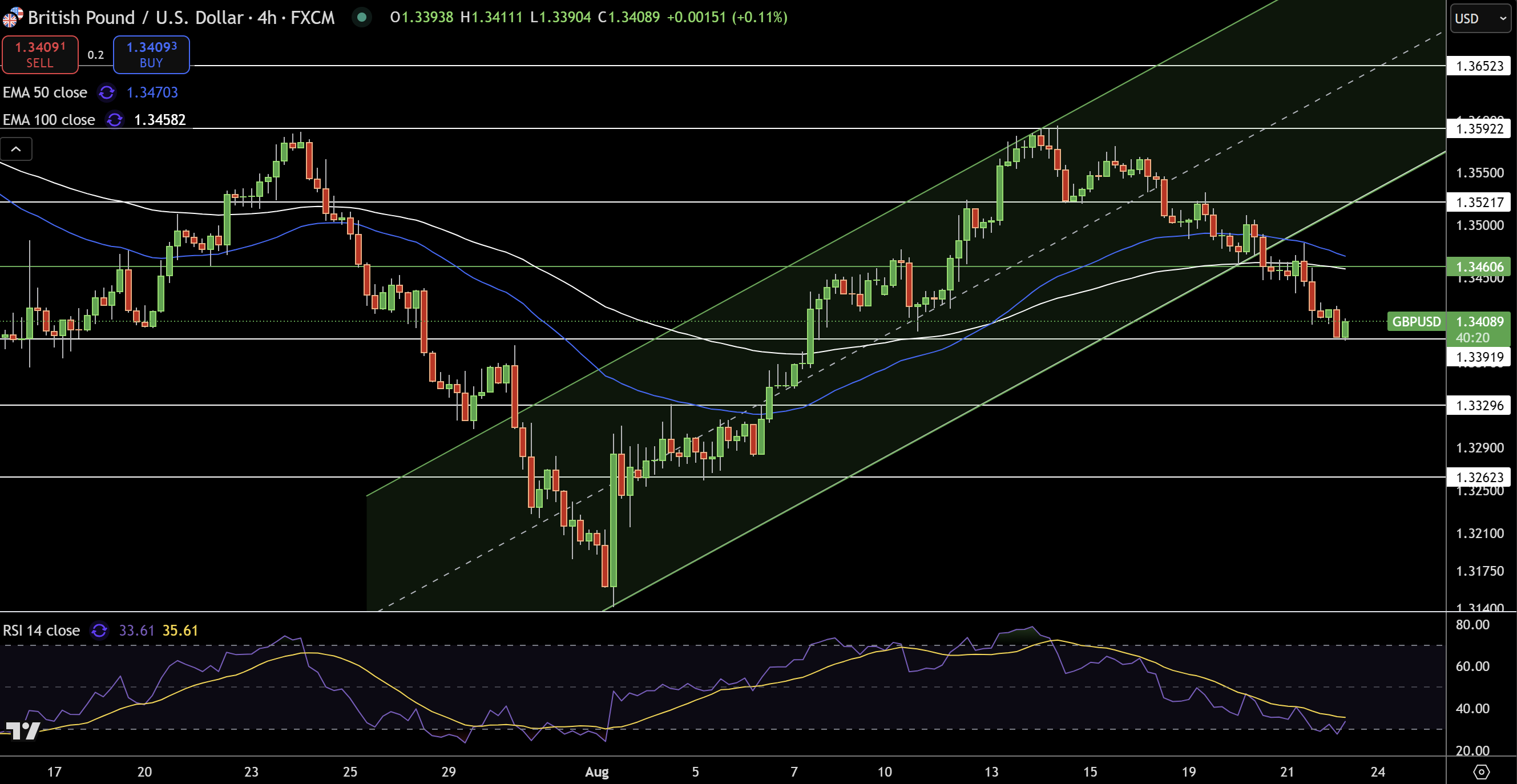Click the +0.00151 (+0.11%) change value
Image resolution: width=1517 pixels, height=784 pixels.
tap(727, 17)
